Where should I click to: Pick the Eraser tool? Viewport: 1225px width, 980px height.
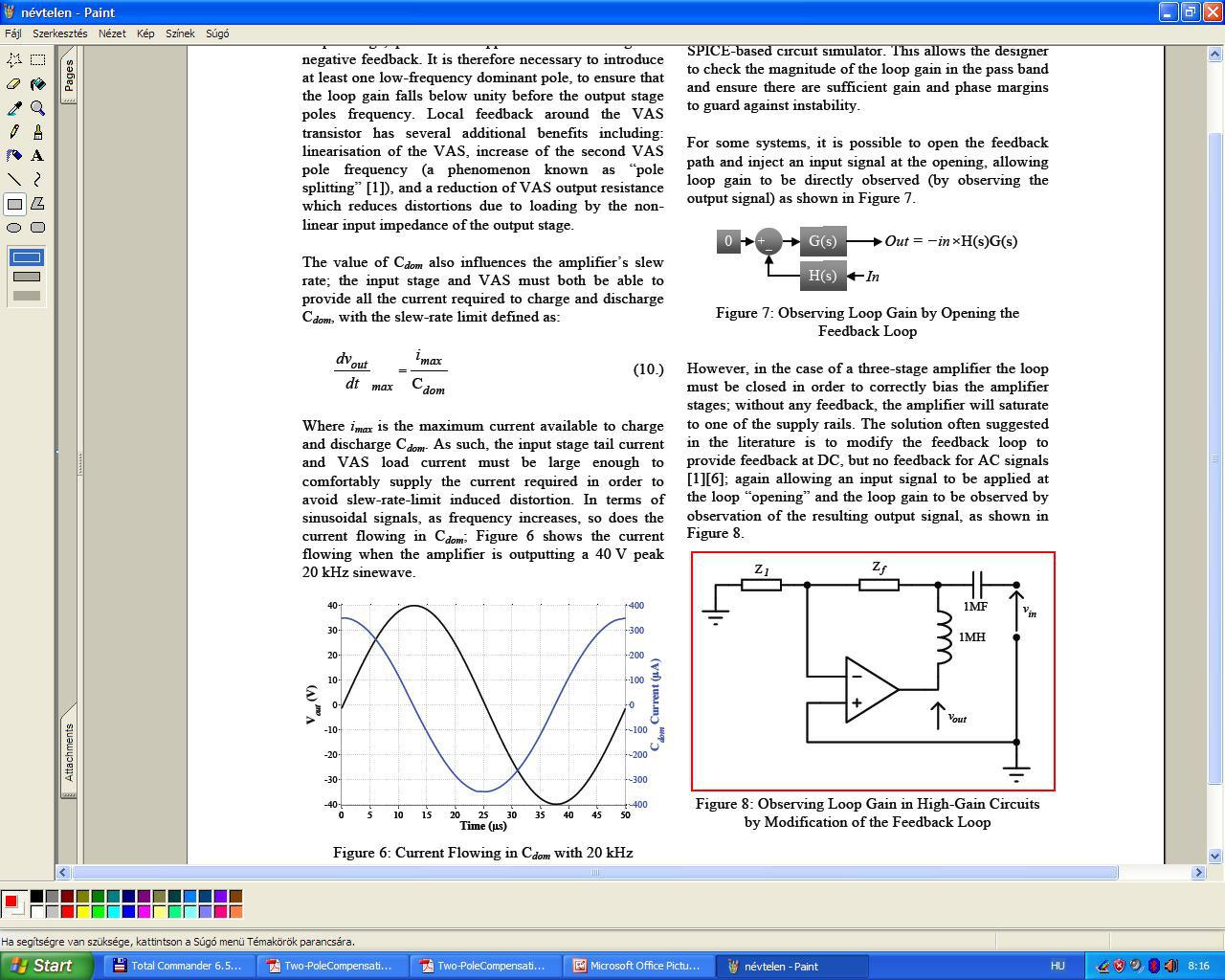(x=14, y=84)
